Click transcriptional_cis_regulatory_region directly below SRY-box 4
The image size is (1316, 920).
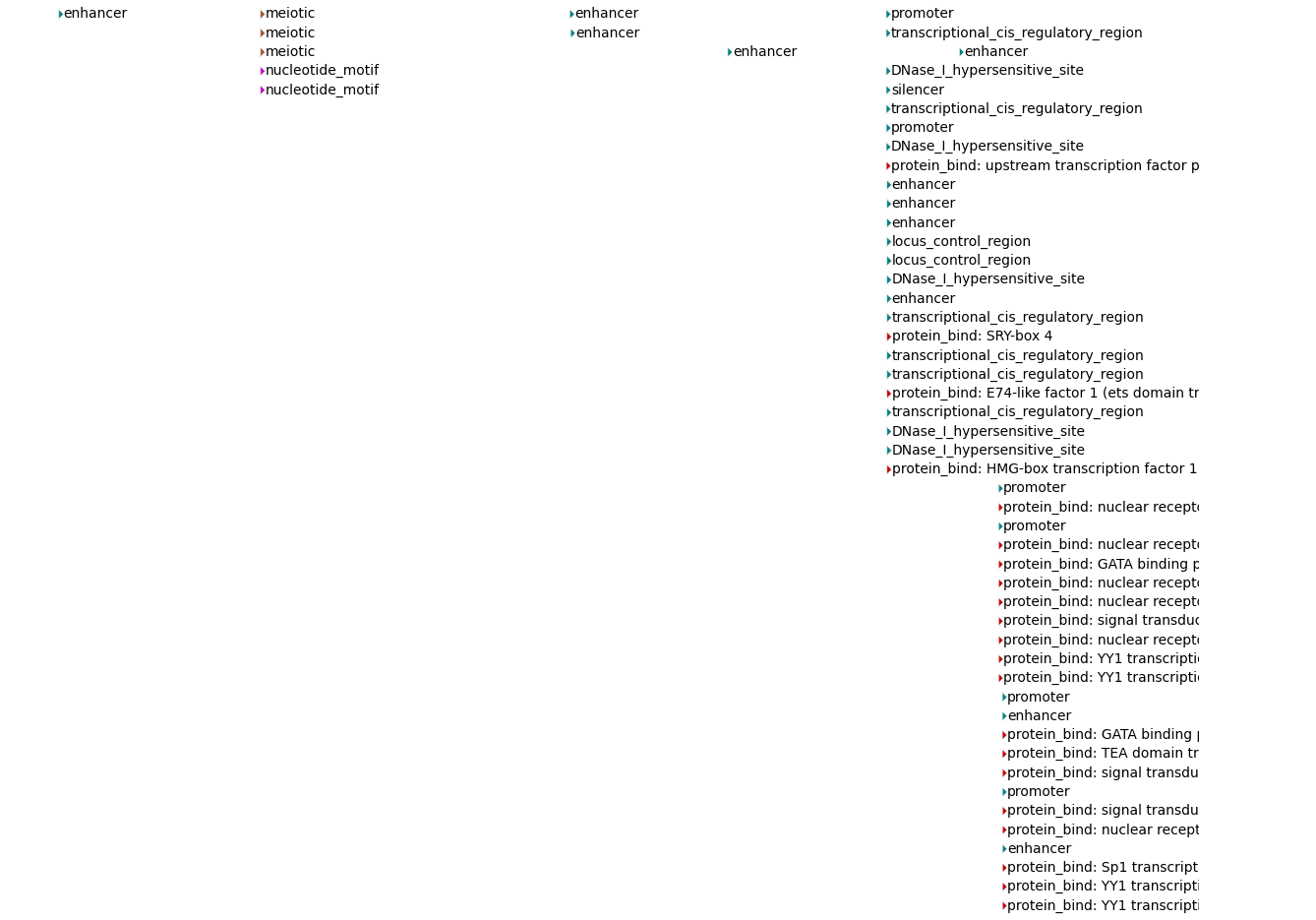1017,355
